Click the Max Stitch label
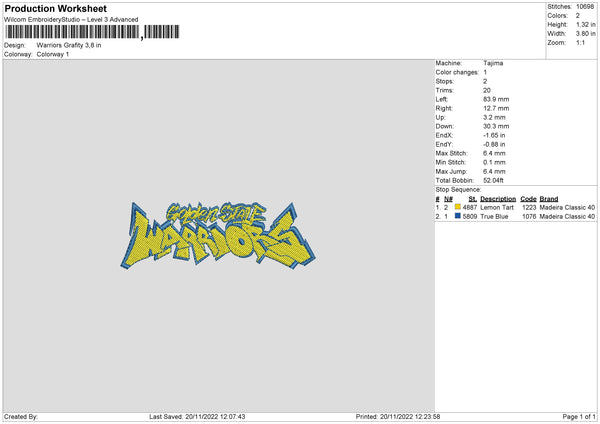The width and height of the screenshot is (600, 424). click(452, 153)
